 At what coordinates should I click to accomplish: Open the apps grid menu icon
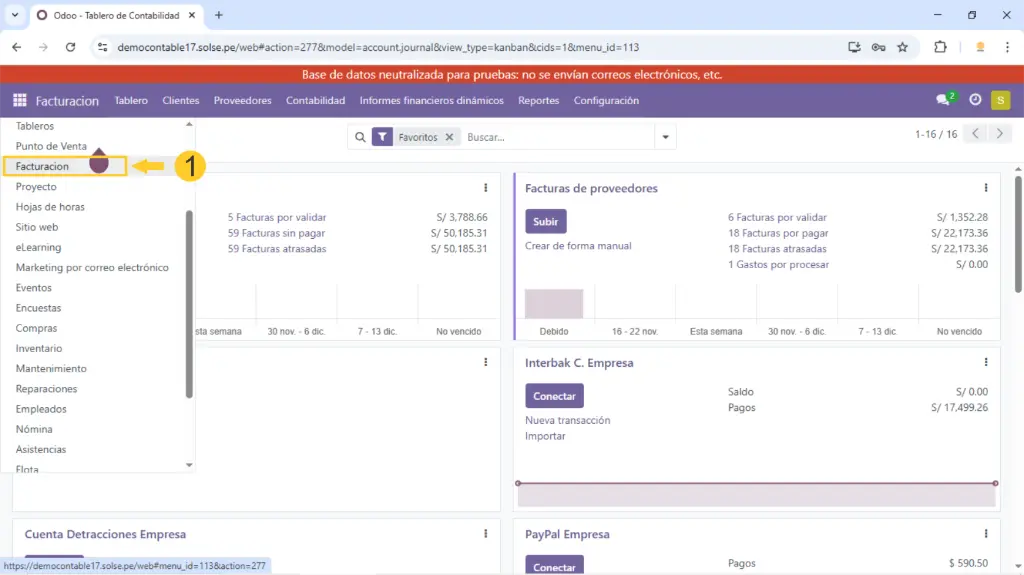tap(19, 100)
